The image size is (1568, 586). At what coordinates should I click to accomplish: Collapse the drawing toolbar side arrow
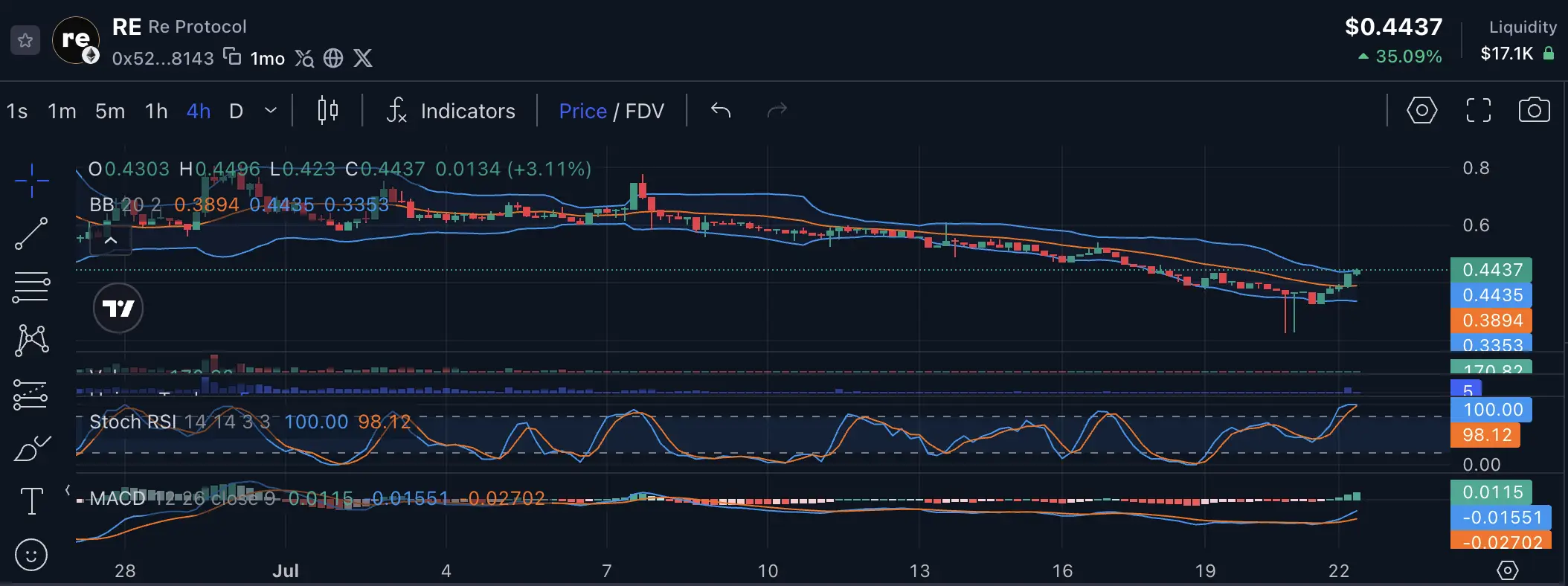pos(68,490)
